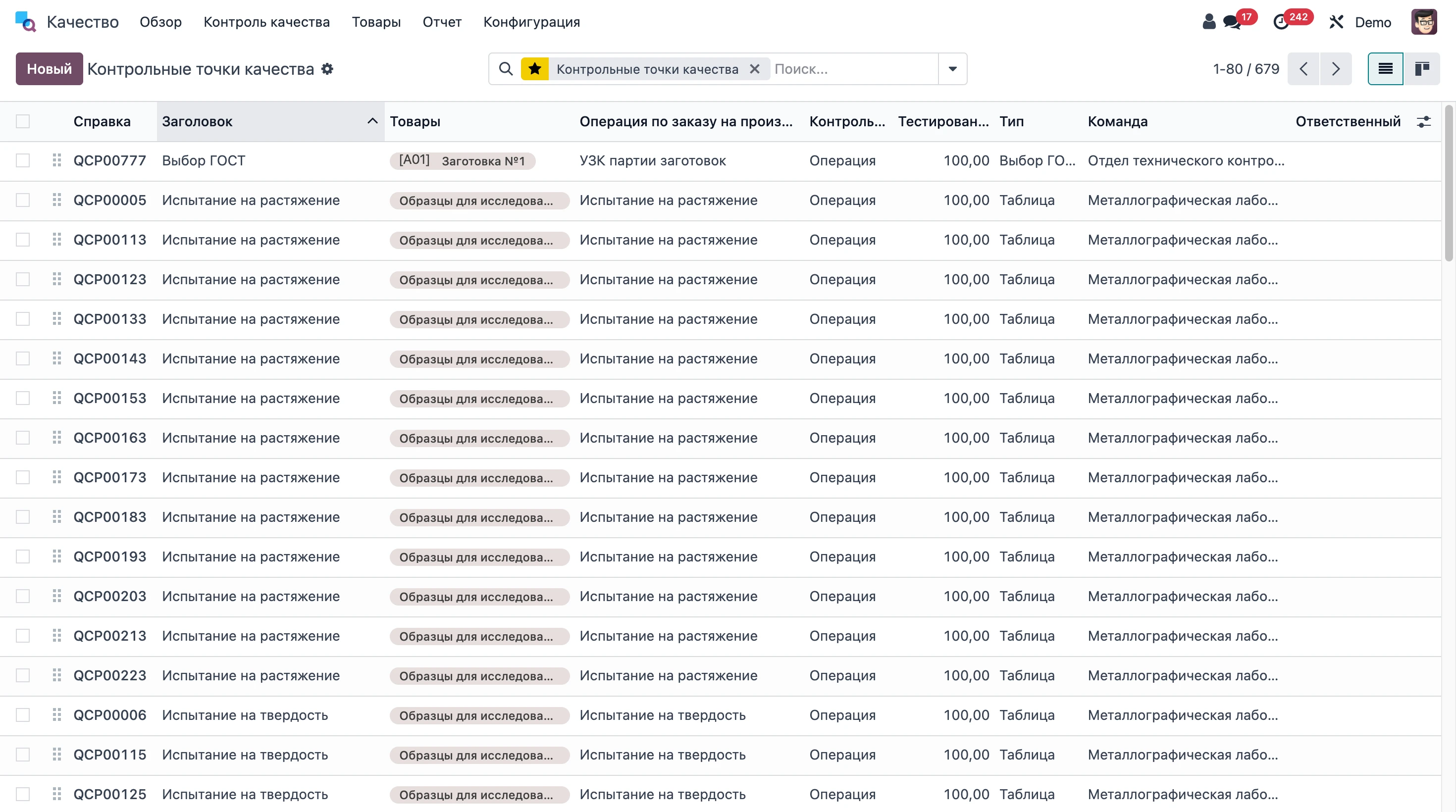Open the [A01] Заготовка №1 product tag
Image resolution: width=1456 pixels, height=812 pixels.
(463, 160)
